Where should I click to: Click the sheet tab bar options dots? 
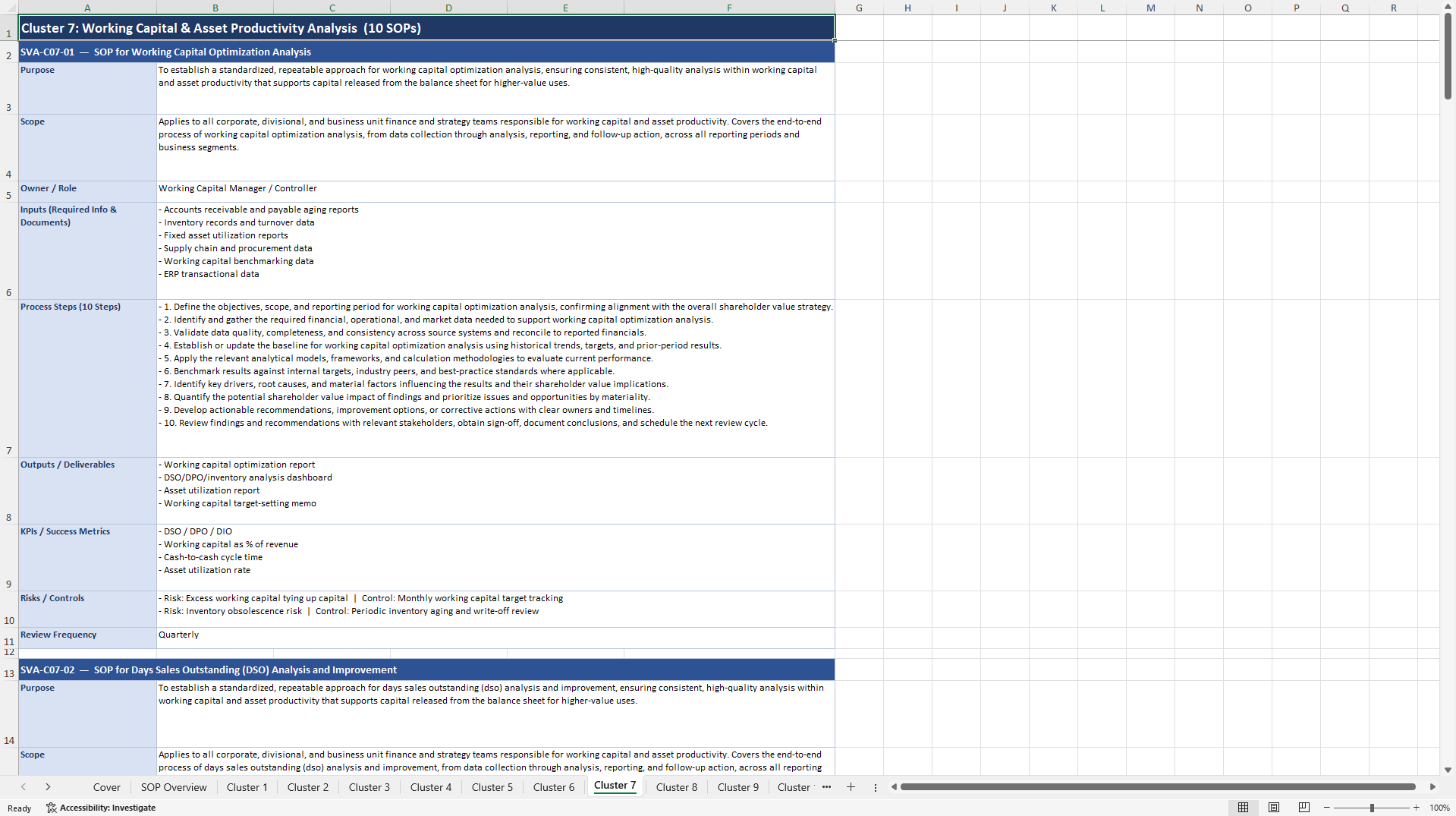876,787
